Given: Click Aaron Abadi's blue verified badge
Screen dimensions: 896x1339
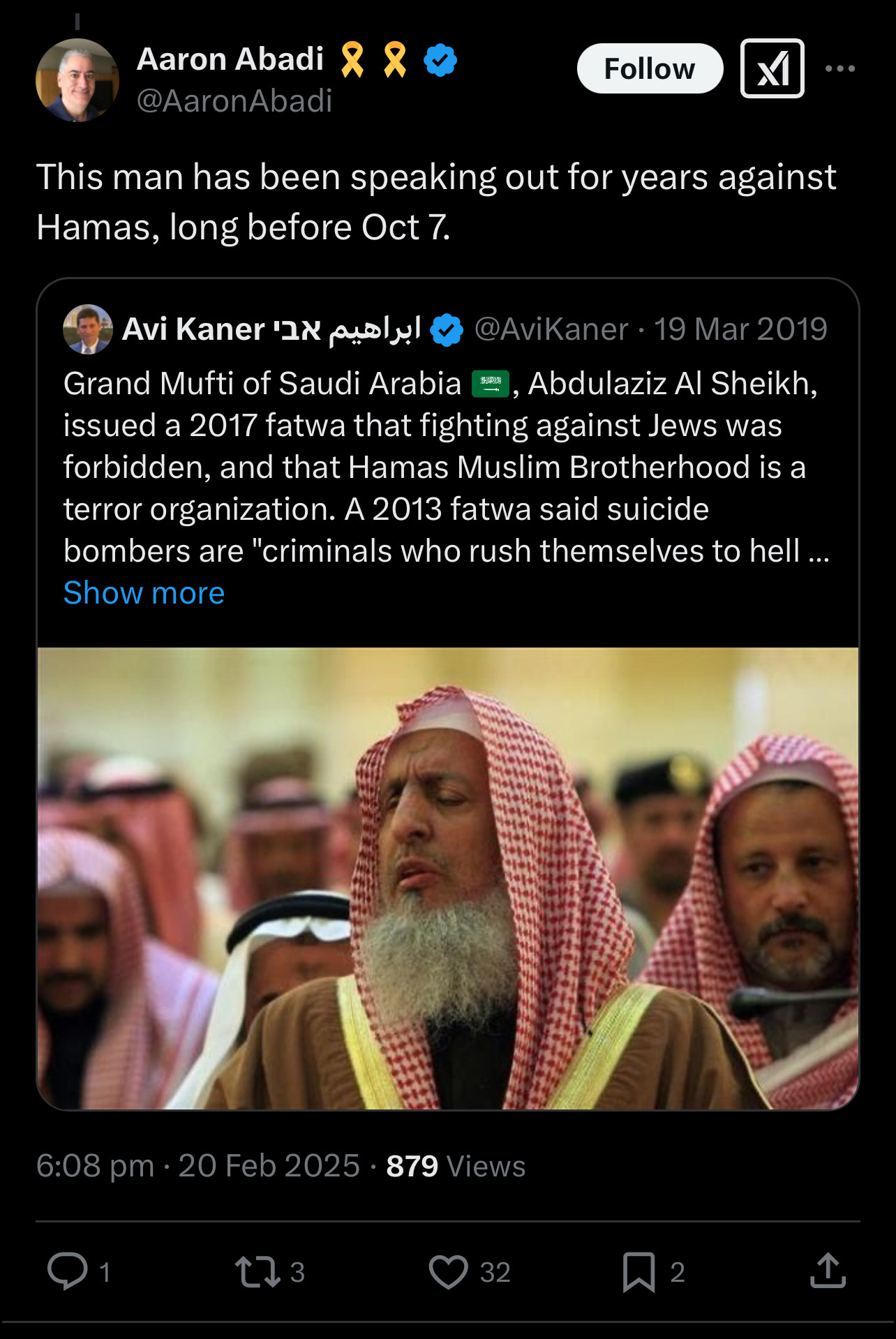Looking at the screenshot, I should click(440, 59).
